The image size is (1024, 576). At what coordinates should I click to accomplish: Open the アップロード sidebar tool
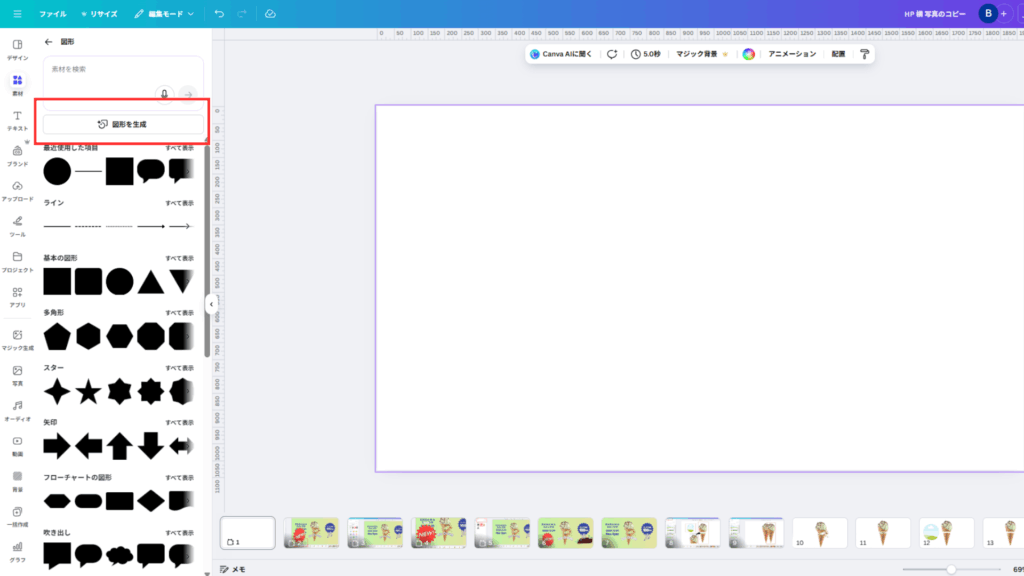tap(17, 190)
